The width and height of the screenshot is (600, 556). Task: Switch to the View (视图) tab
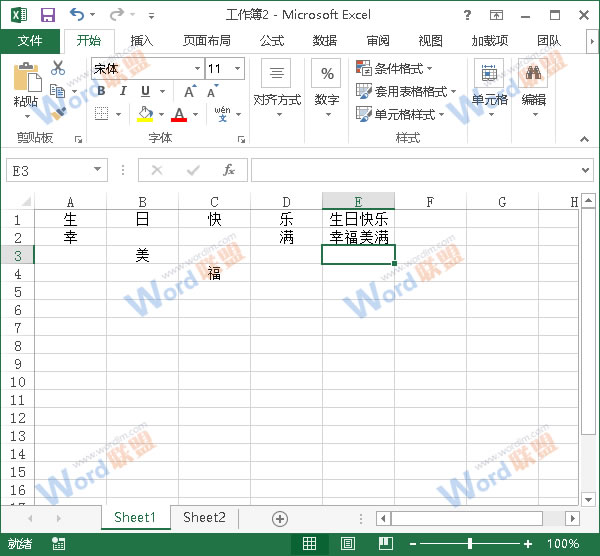pos(430,41)
